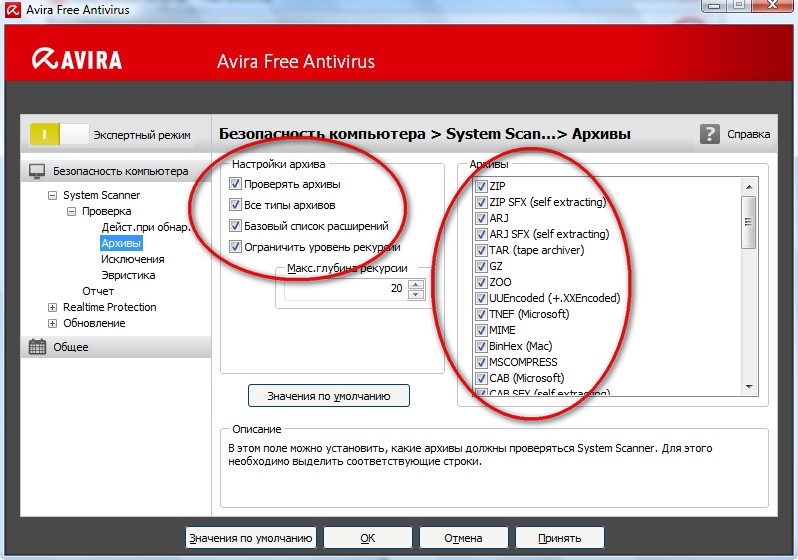
Task: Click the archives list scroll up arrow
Action: (749, 187)
